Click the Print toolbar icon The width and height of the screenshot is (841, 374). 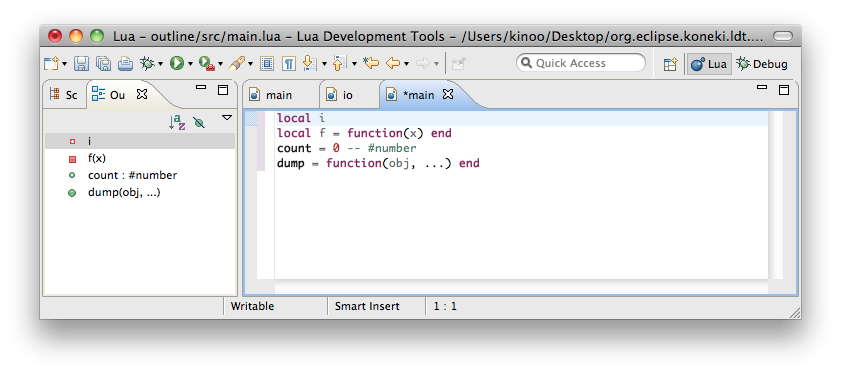click(x=125, y=63)
